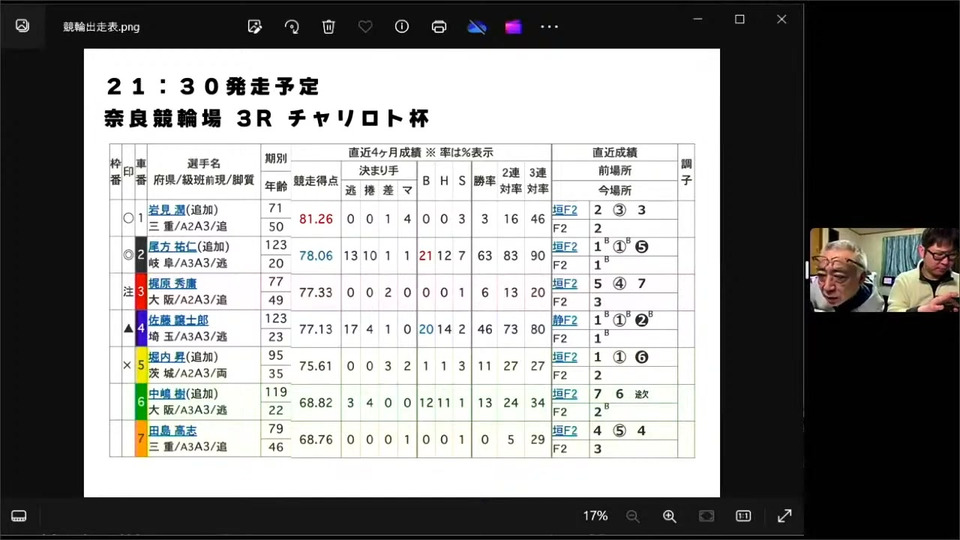Click the 勝率 column header

(x=484, y=181)
